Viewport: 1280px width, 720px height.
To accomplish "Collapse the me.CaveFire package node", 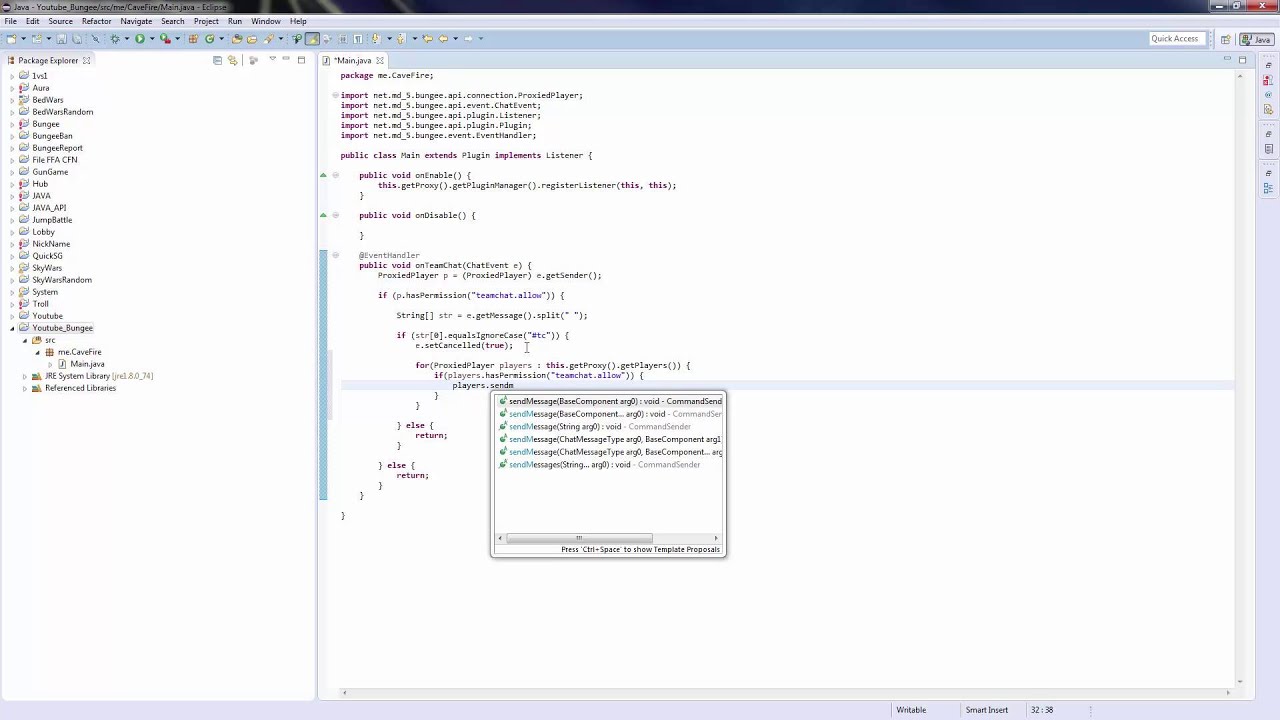I will tap(37, 352).
